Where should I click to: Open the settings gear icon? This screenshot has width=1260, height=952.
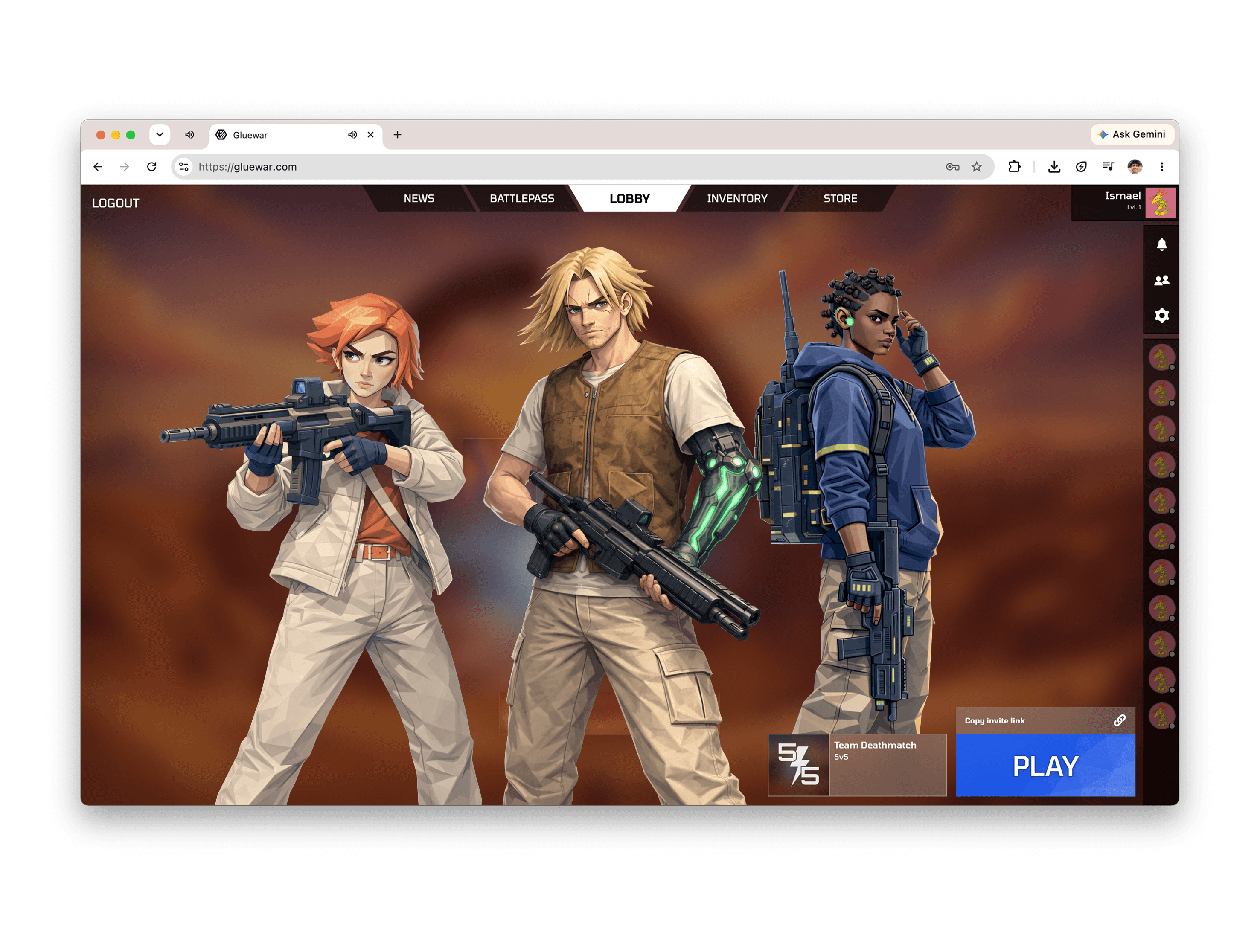(x=1161, y=316)
